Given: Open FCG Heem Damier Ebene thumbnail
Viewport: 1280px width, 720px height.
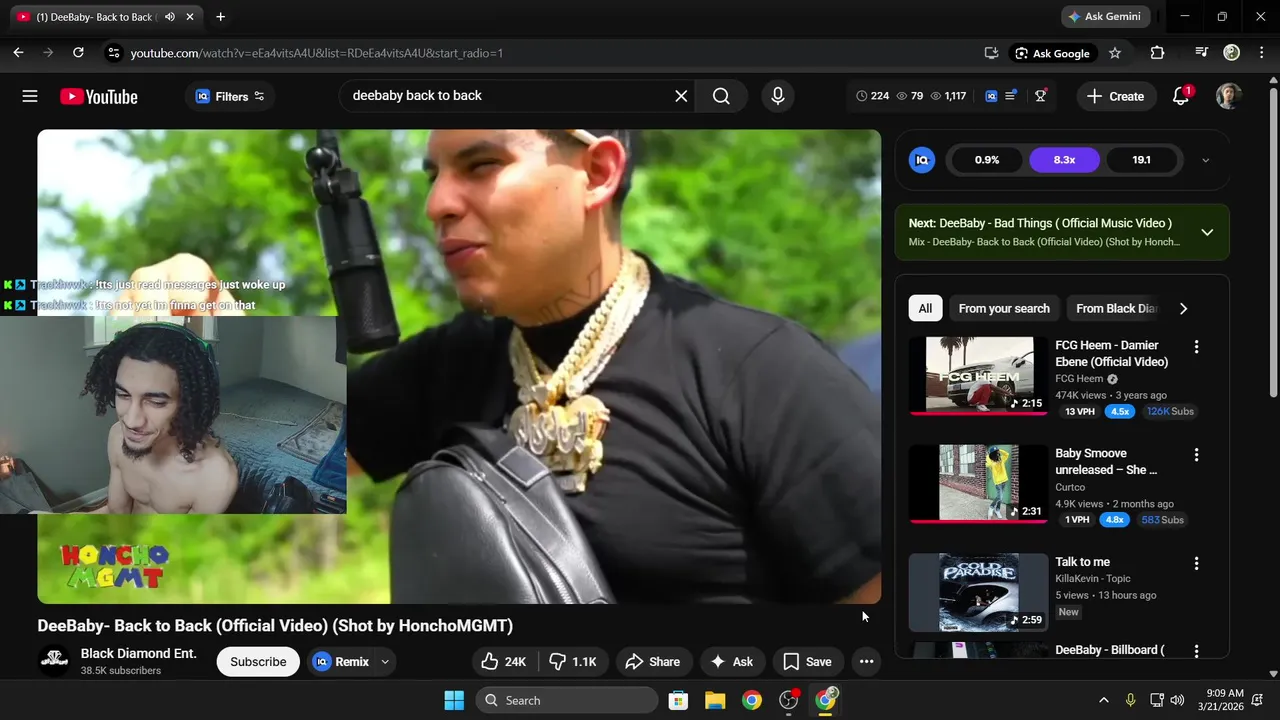Looking at the screenshot, I should click(x=978, y=375).
